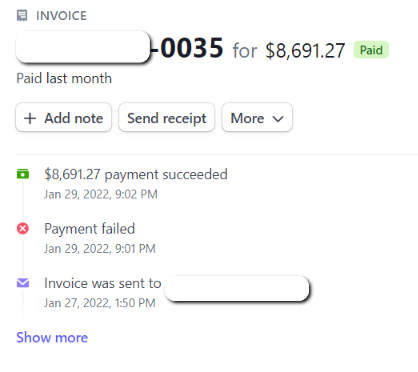This screenshot has height=372, width=418.
Task: Click the plus icon in Add note
Action: pos(30,118)
